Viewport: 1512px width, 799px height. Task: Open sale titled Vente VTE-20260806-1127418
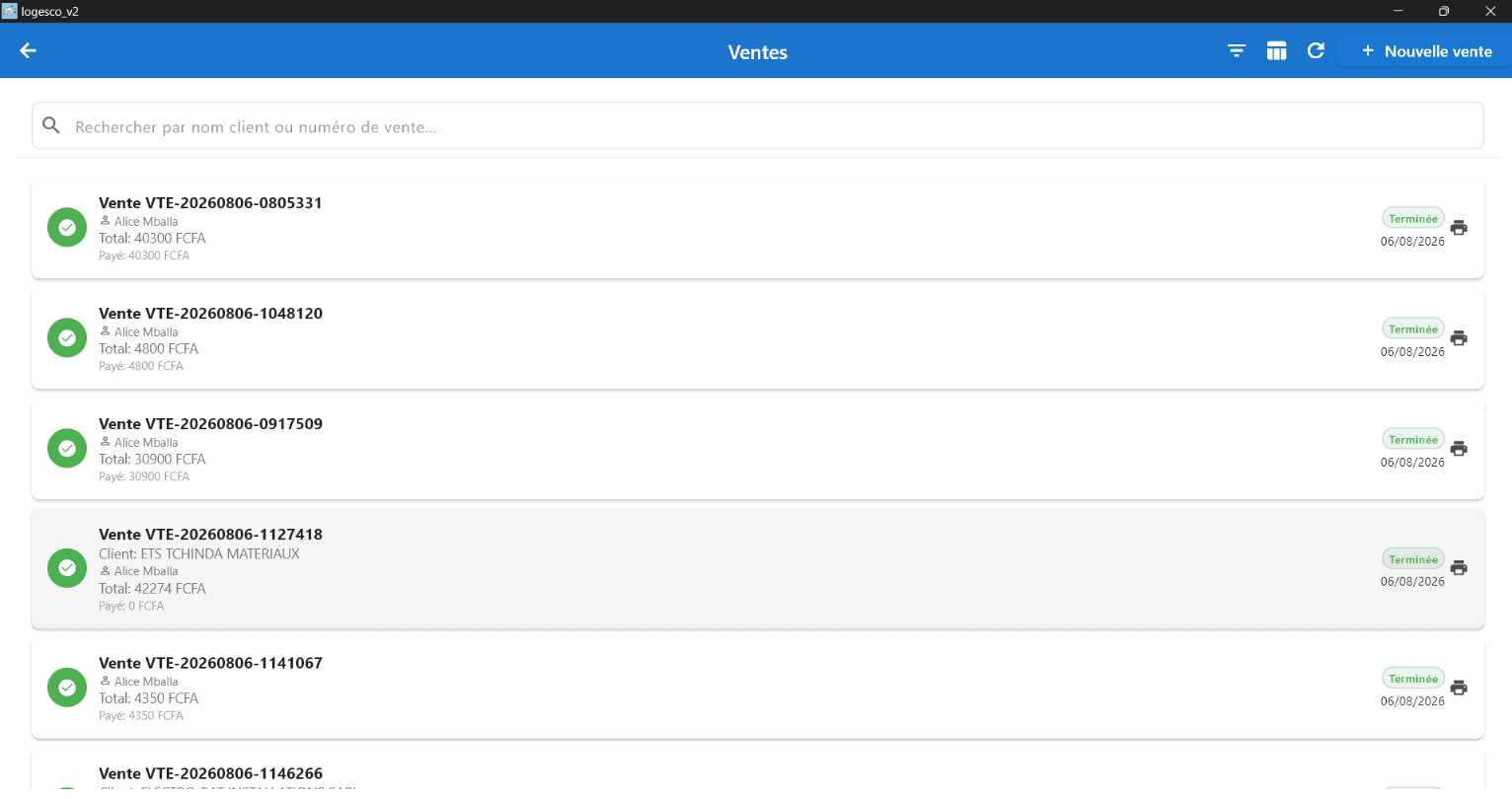tap(210, 535)
